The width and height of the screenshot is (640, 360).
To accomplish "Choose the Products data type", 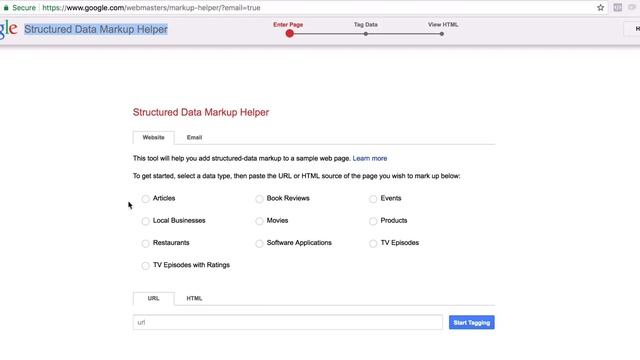I will (373, 221).
